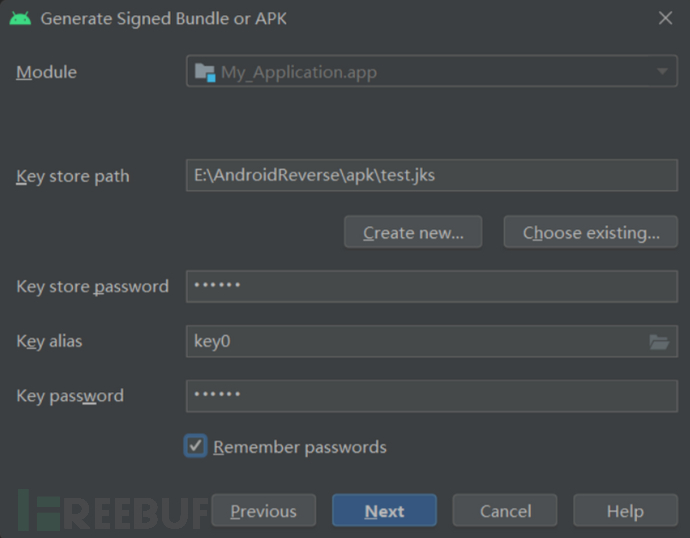Screen dimensions: 690x538
Task: Expand the Module dropdown arrow
Action: [662, 71]
